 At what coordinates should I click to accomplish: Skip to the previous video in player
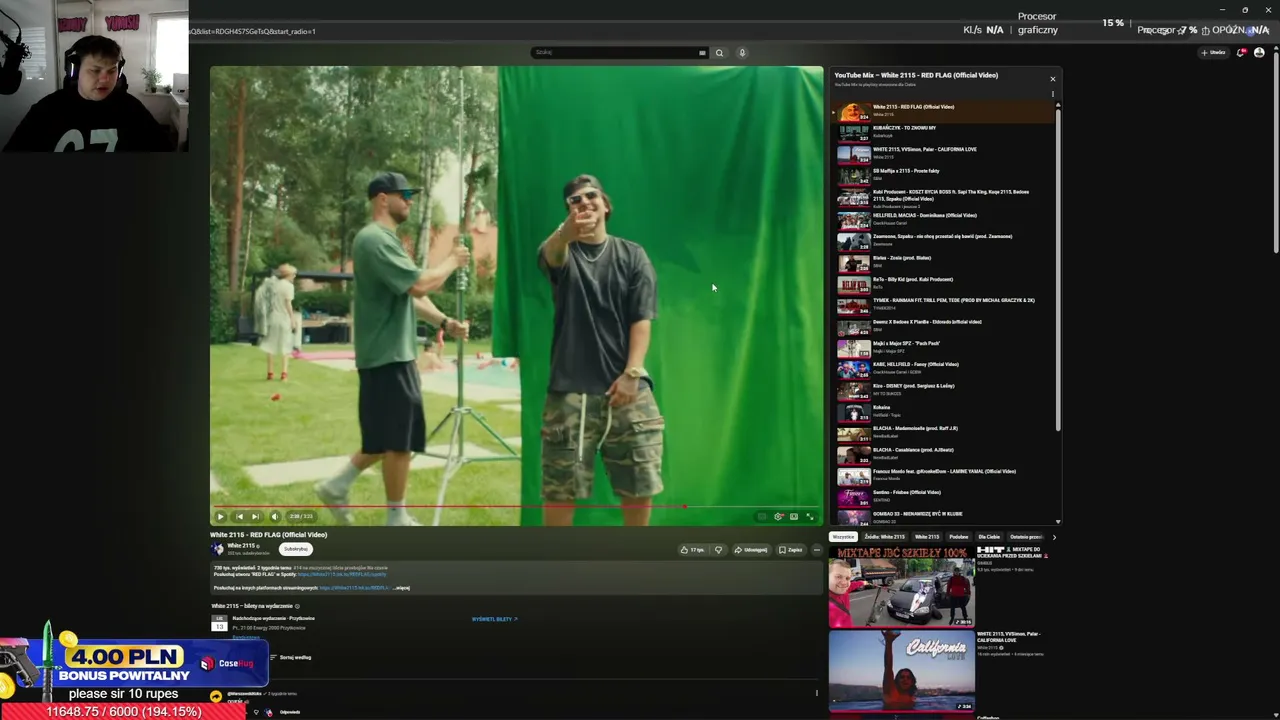click(239, 516)
